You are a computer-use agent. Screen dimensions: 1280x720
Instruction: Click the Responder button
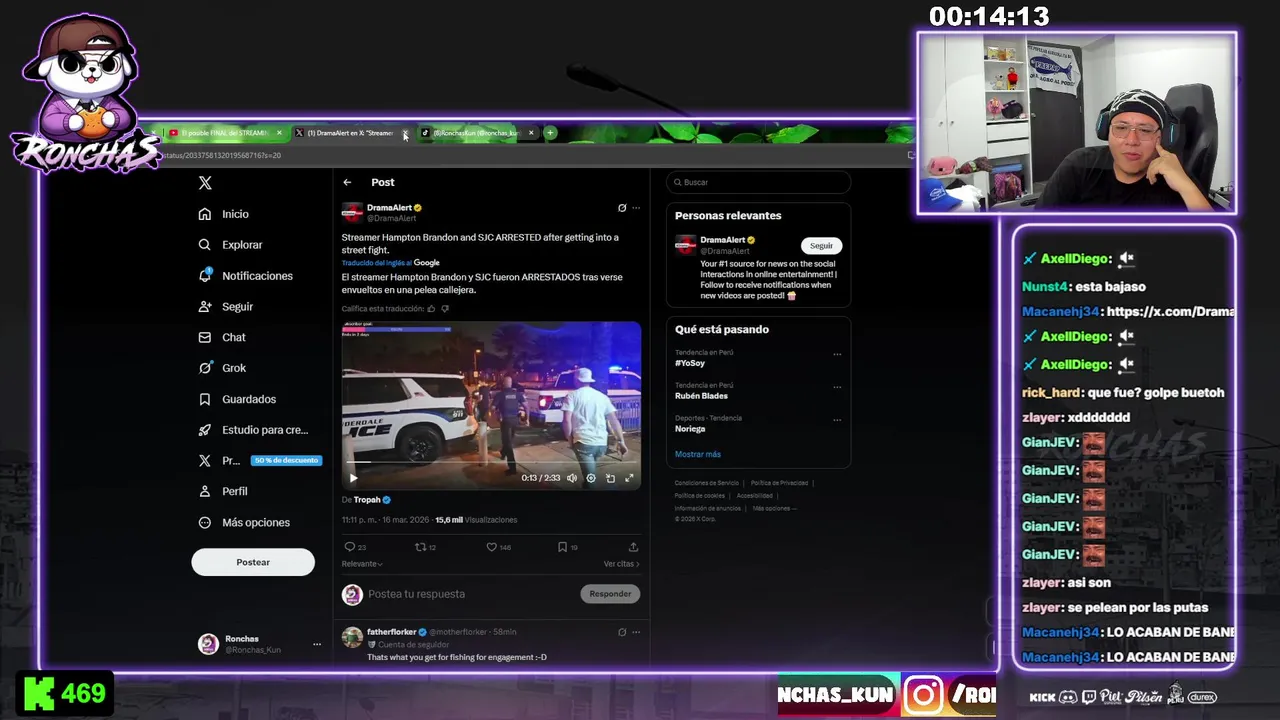click(610, 594)
